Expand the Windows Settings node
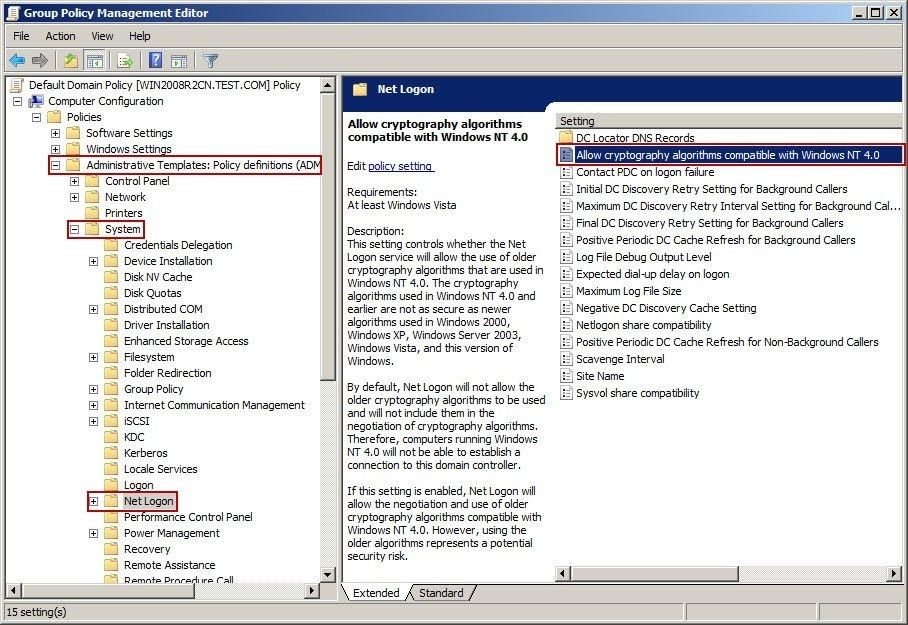Viewport: 908px width, 625px height. click(x=56, y=149)
